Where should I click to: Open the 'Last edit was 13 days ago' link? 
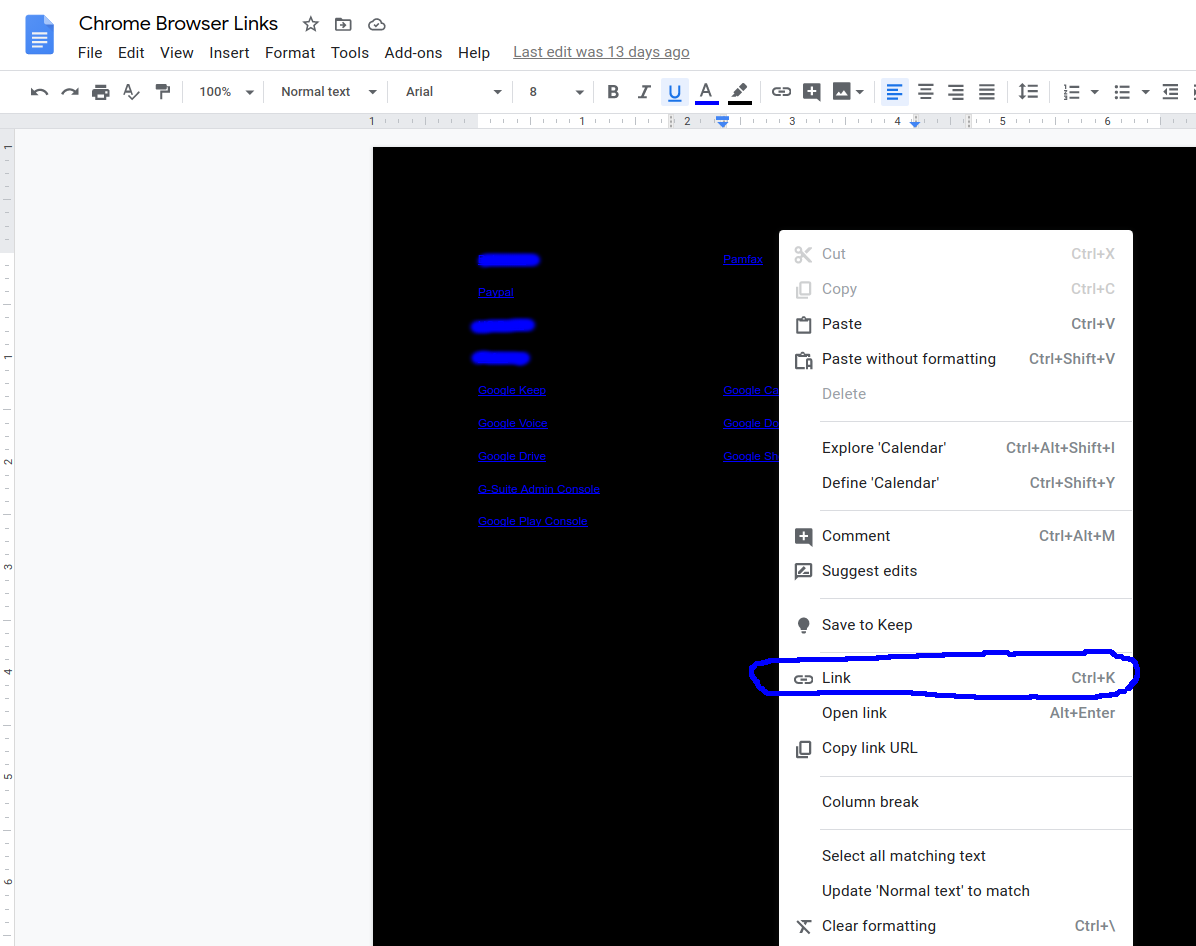(x=601, y=52)
